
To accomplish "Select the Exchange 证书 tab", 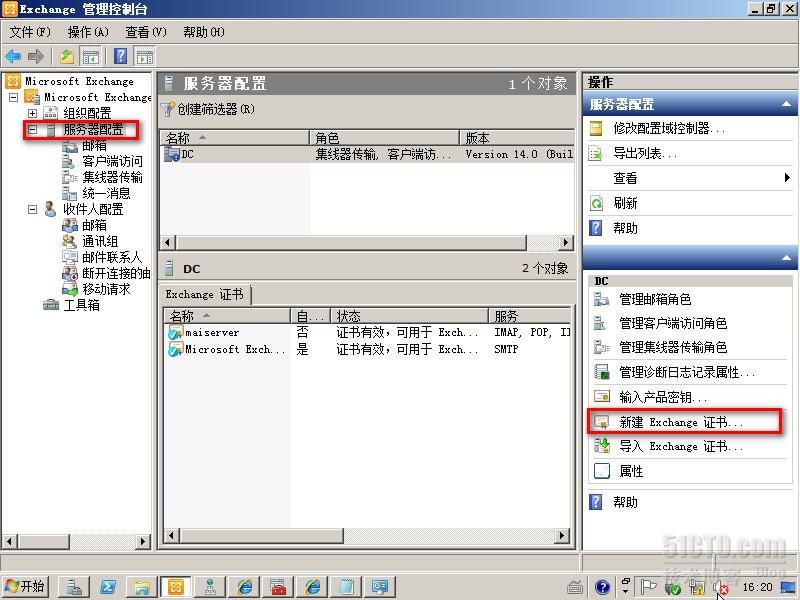I will pos(205,294).
